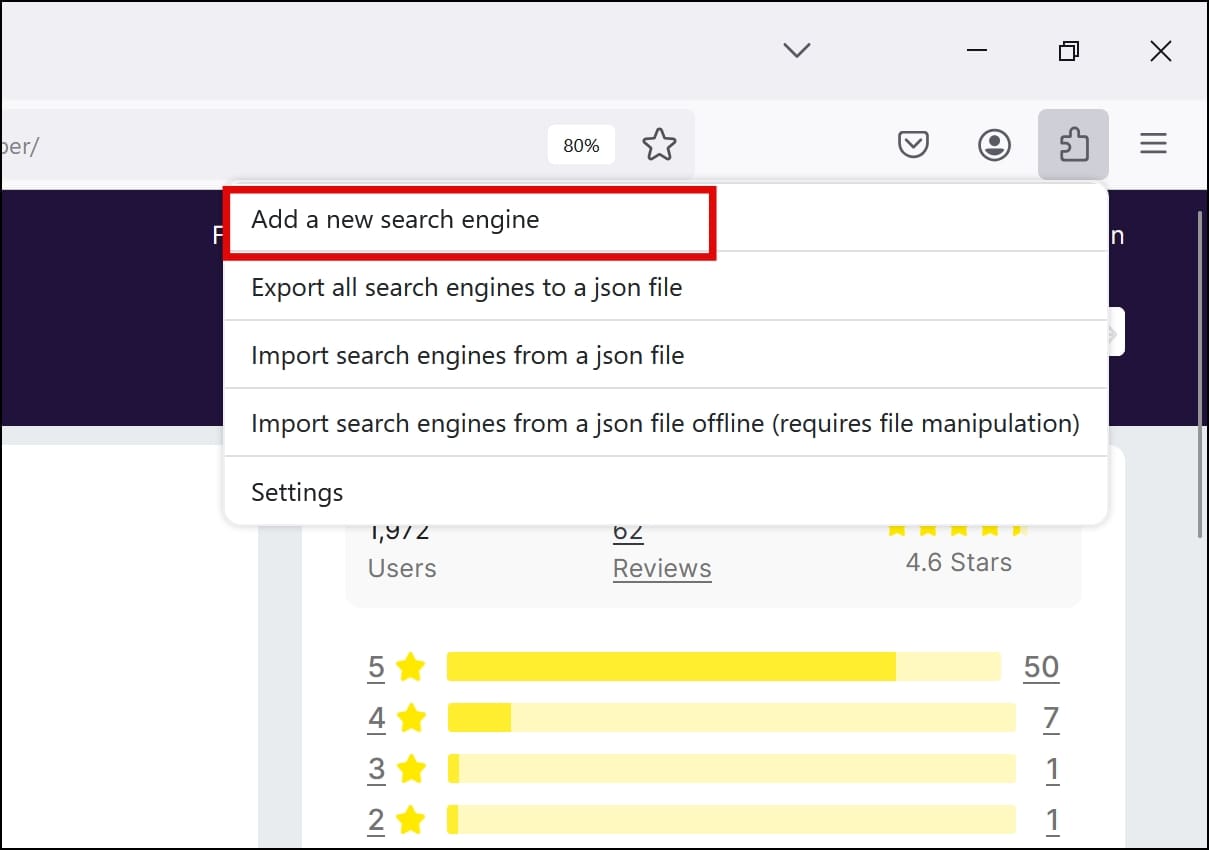This screenshot has height=850, width=1209.
Task: Click the address bar URL field
Action: point(270,146)
